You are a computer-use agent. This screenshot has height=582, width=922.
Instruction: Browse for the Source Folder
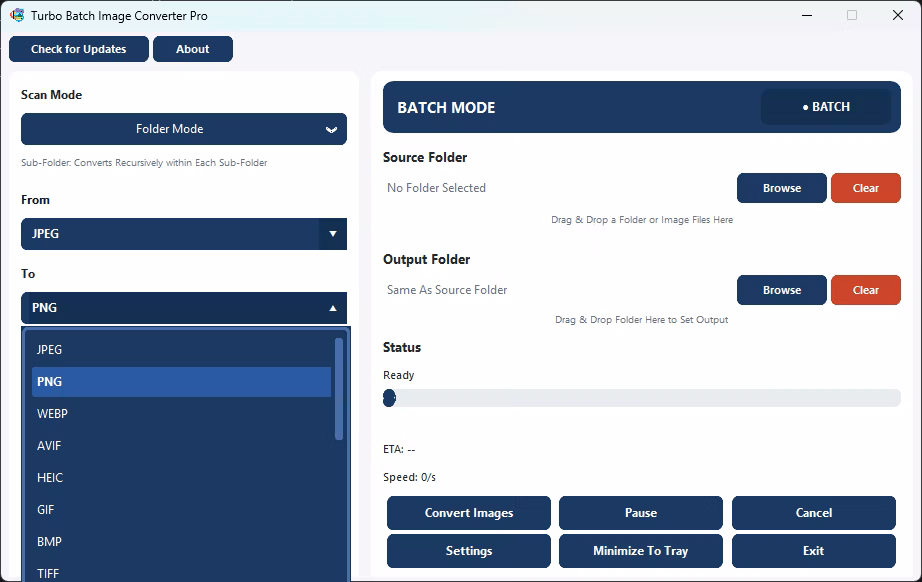coord(781,188)
